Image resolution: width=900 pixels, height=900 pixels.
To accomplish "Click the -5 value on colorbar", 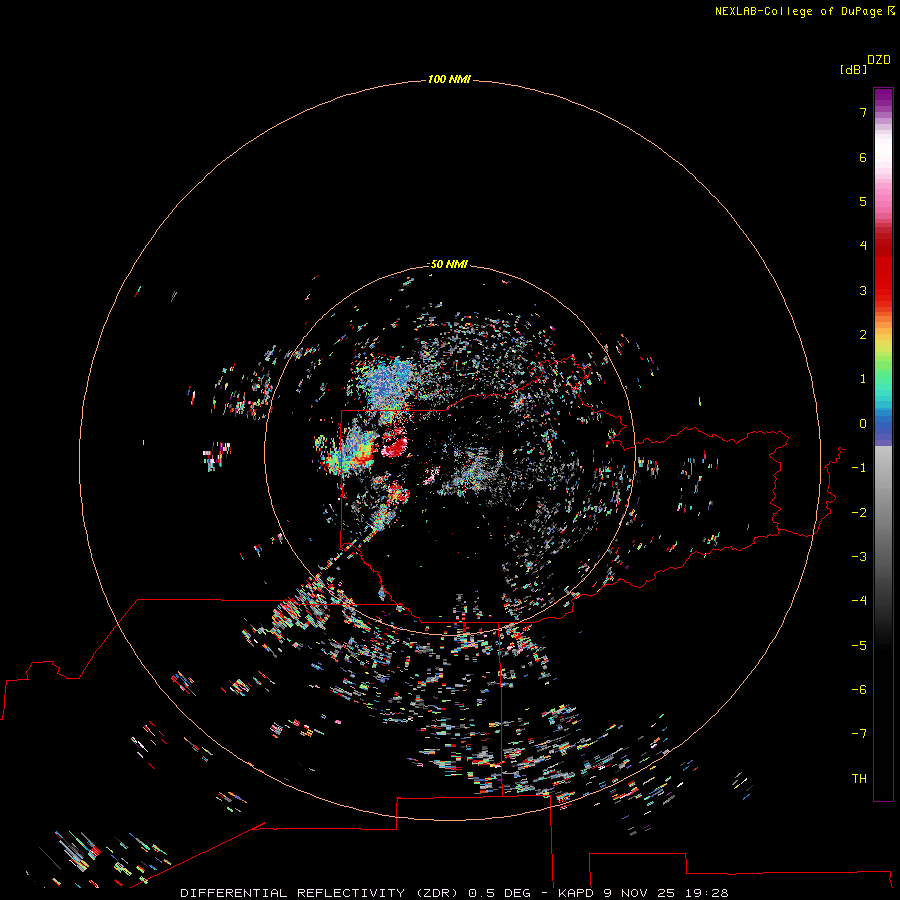I will (859, 646).
